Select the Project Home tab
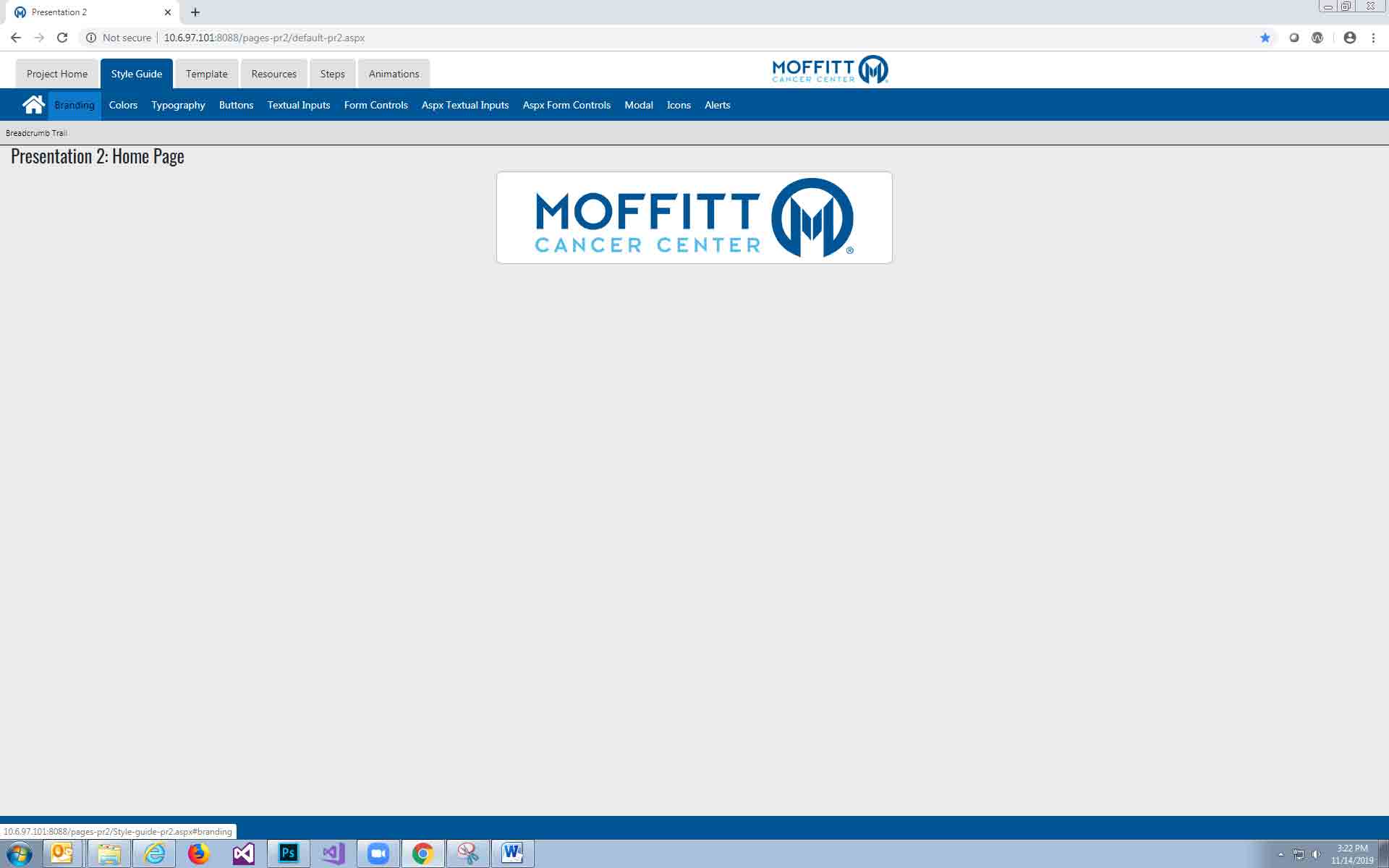1389x868 pixels. (56, 74)
